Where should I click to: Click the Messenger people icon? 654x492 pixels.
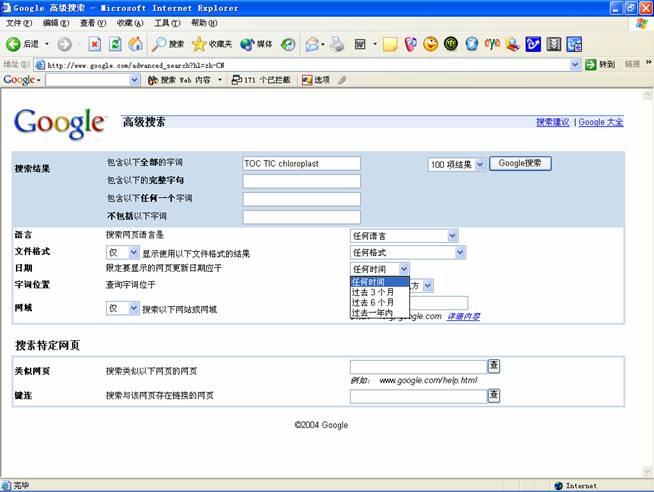pos(513,44)
